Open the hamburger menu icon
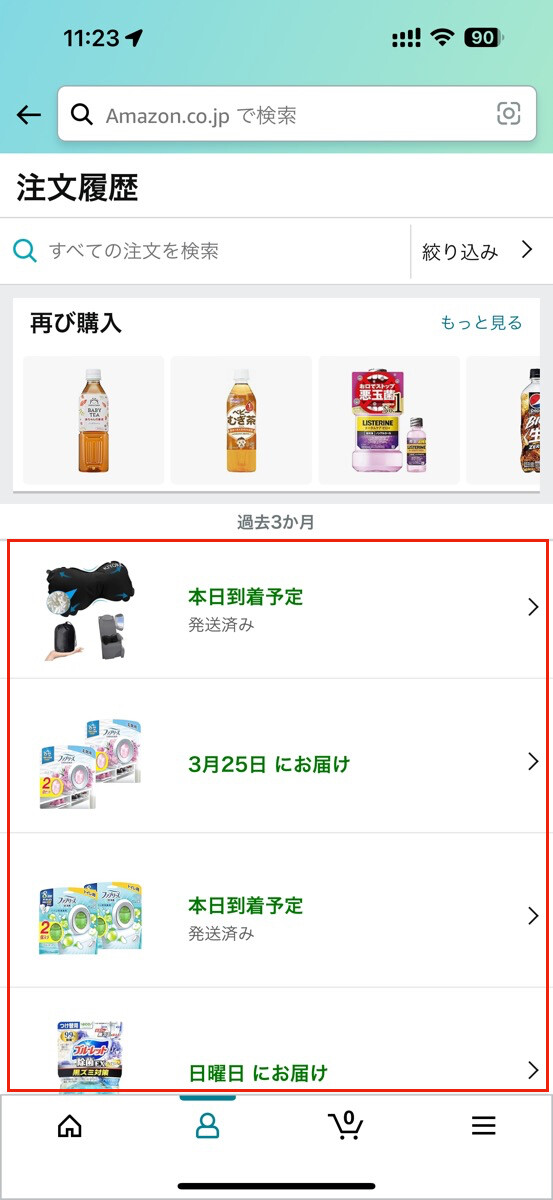 pyautogui.click(x=484, y=1126)
